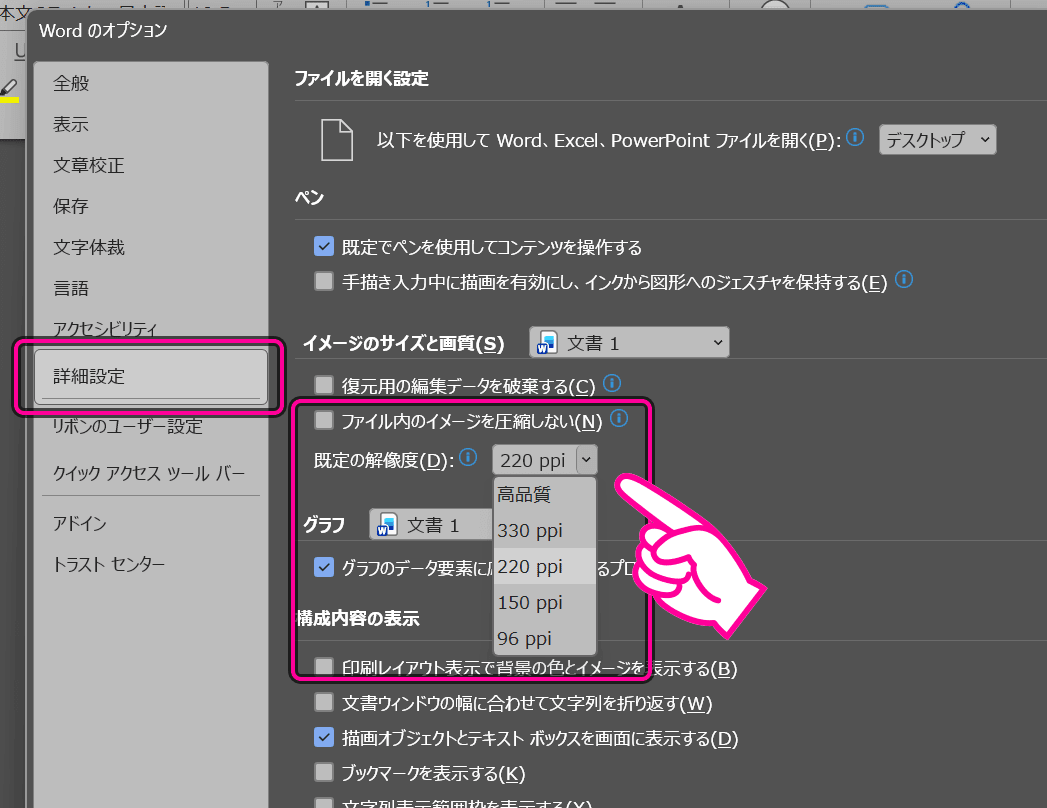Open クイック アクセス ツール バー settings

point(151,473)
